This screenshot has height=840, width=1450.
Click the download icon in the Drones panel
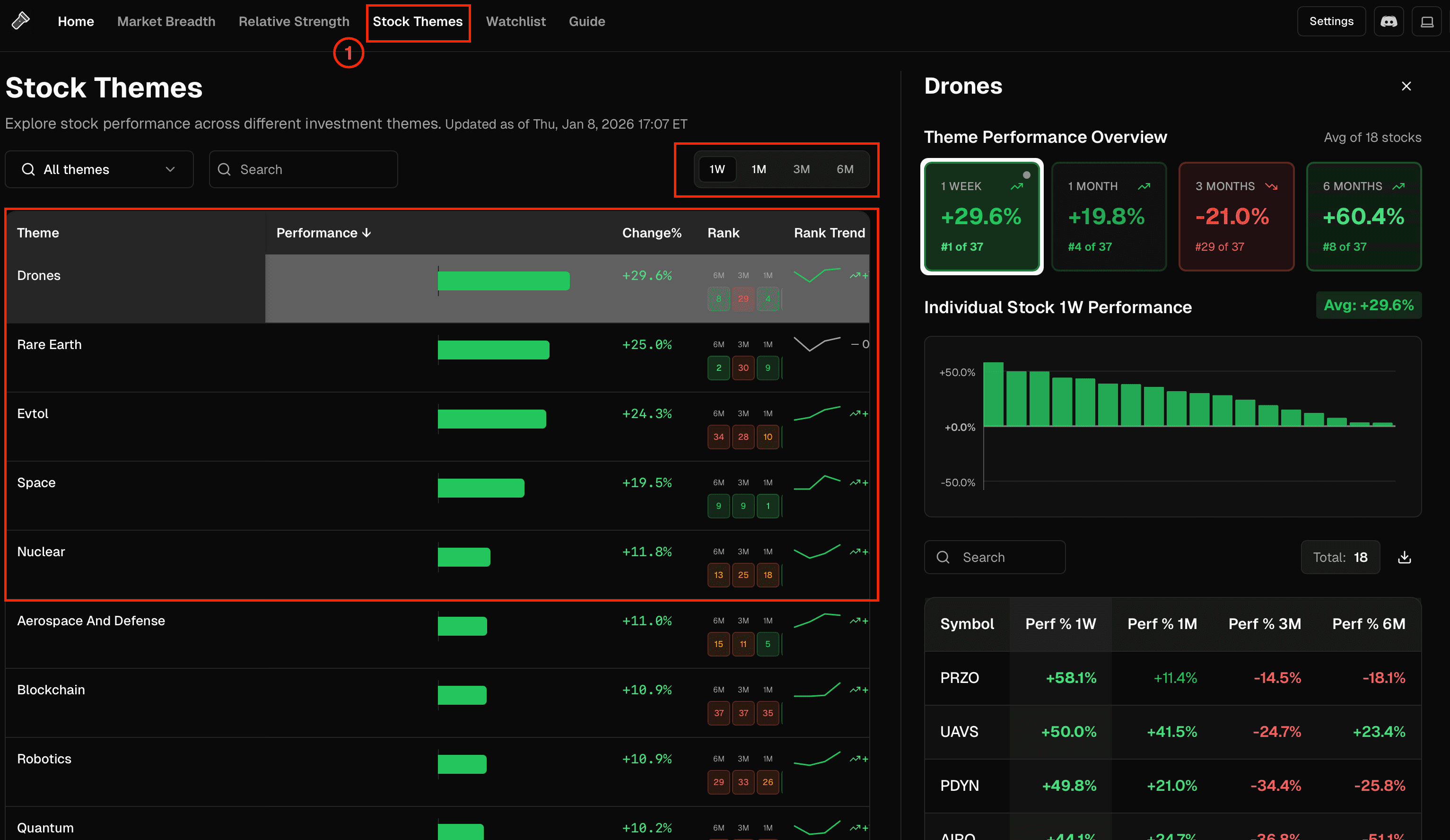[1404, 557]
